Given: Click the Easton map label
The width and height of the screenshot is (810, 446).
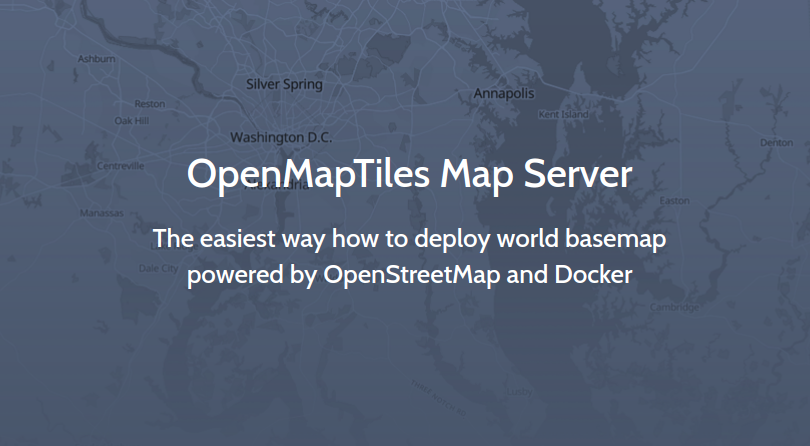Looking at the screenshot, I should click(674, 201).
